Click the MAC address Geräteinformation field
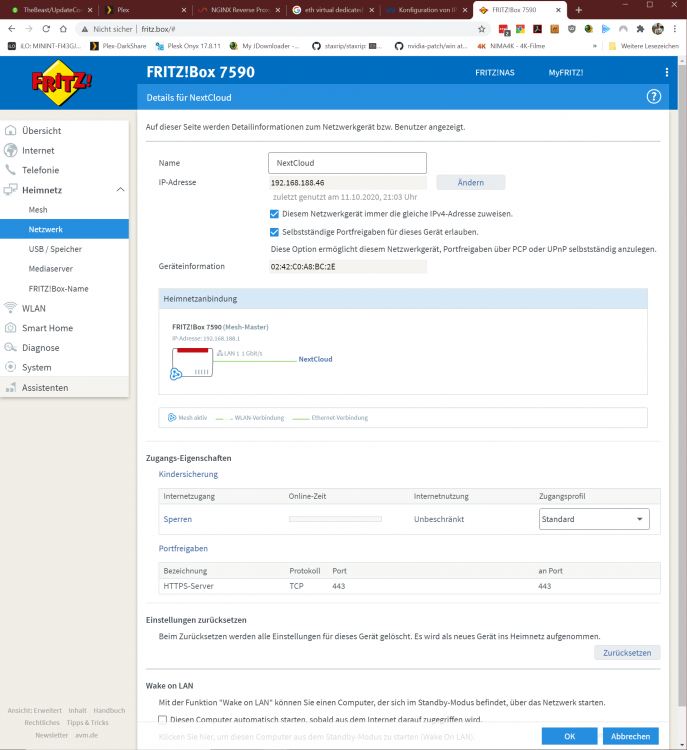 pyautogui.click(x=347, y=266)
